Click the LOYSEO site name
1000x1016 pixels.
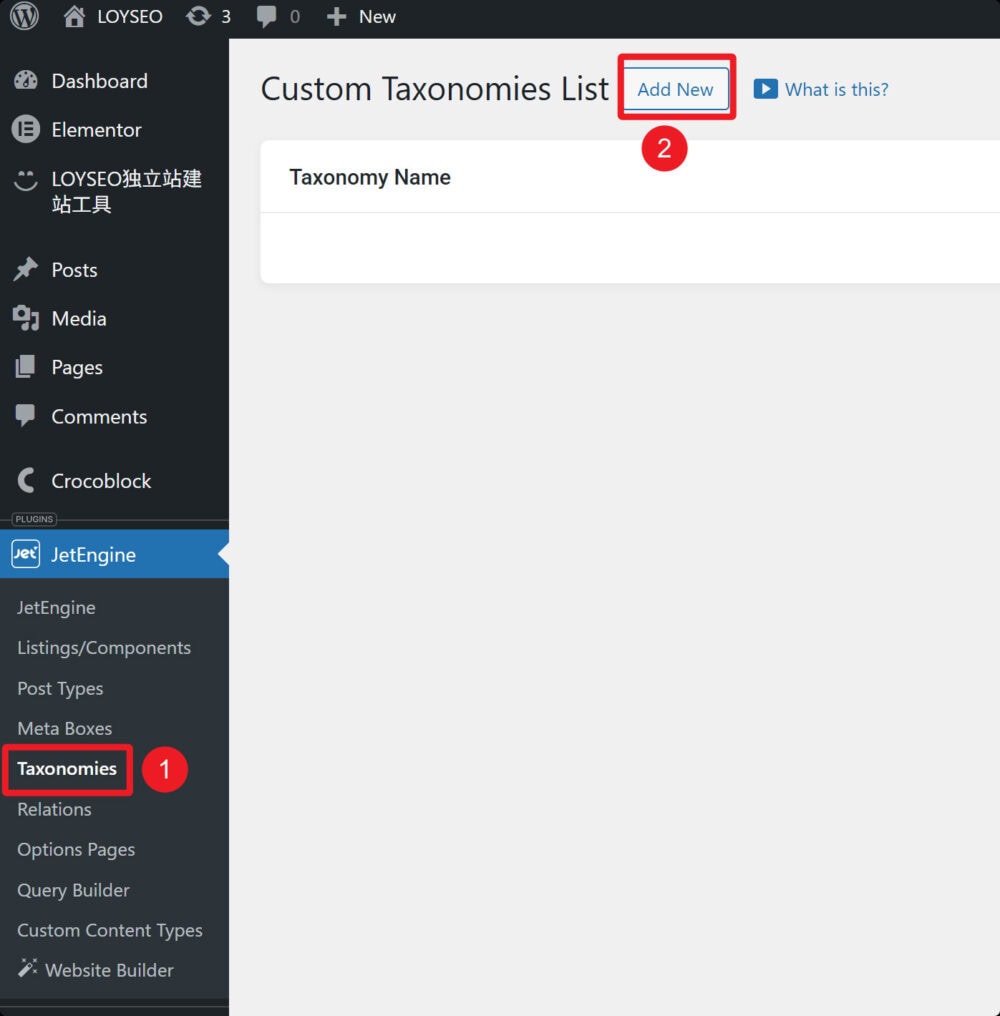[130, 17]
